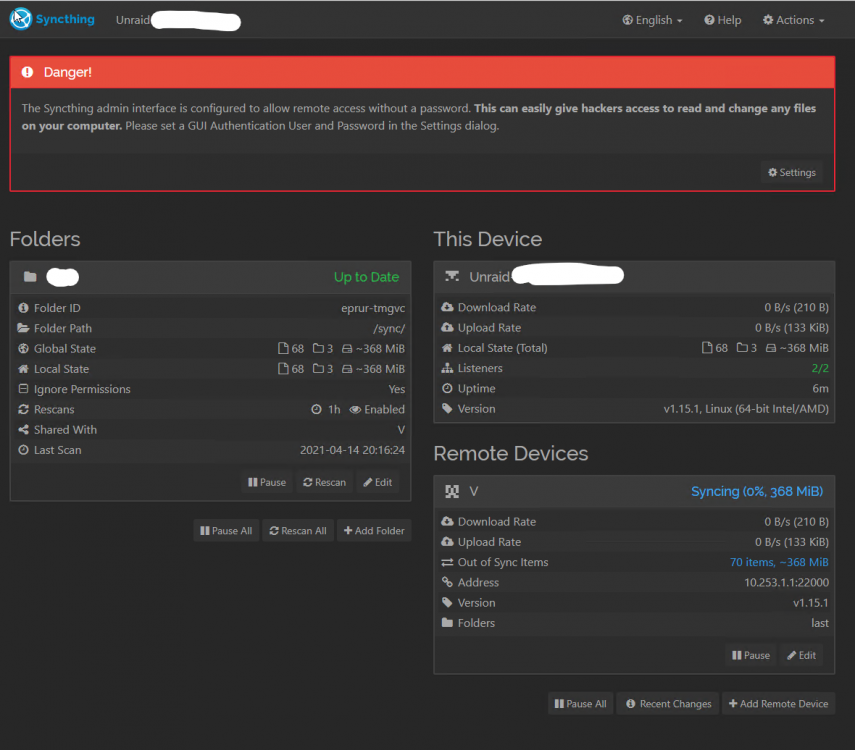Click the eprur-tmgvc folder ID value
This screenshot has height=750, width=855.
[x=373, y=308]
